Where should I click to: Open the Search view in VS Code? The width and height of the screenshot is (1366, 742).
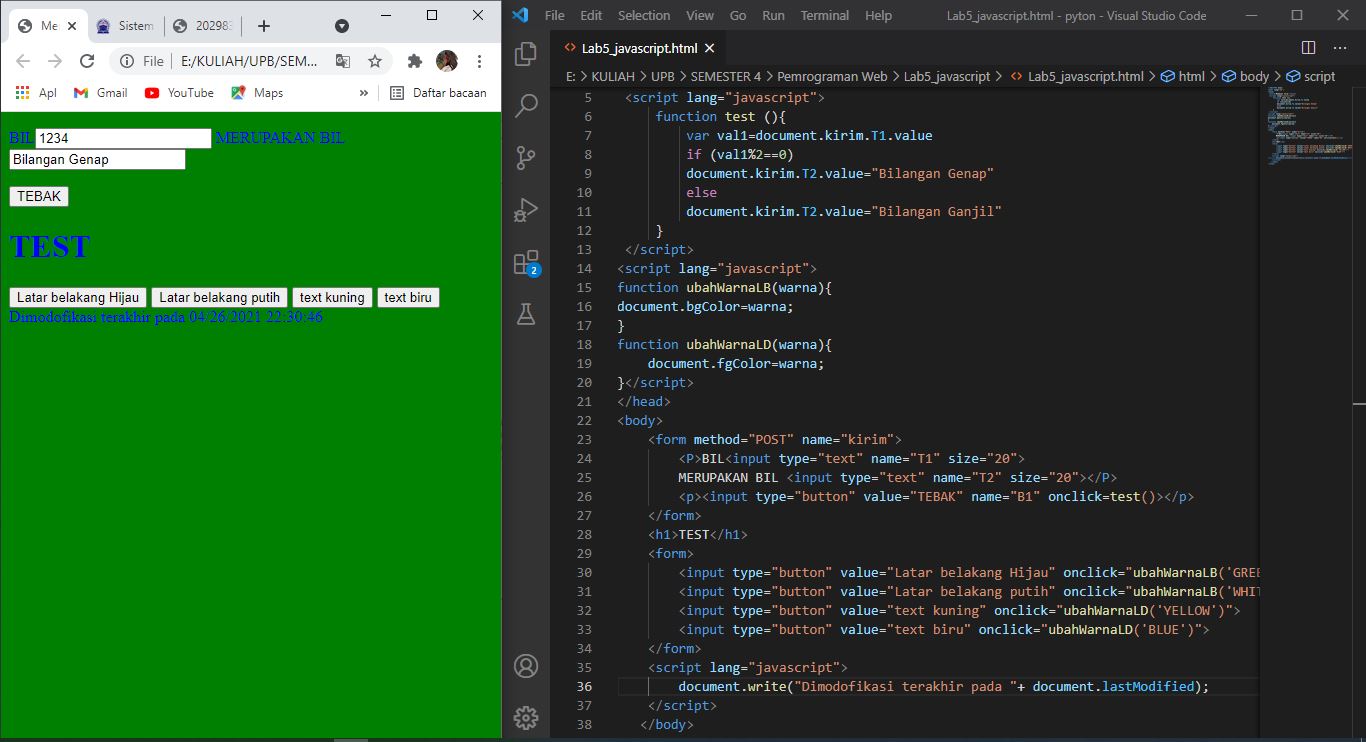tap(526, 106)
